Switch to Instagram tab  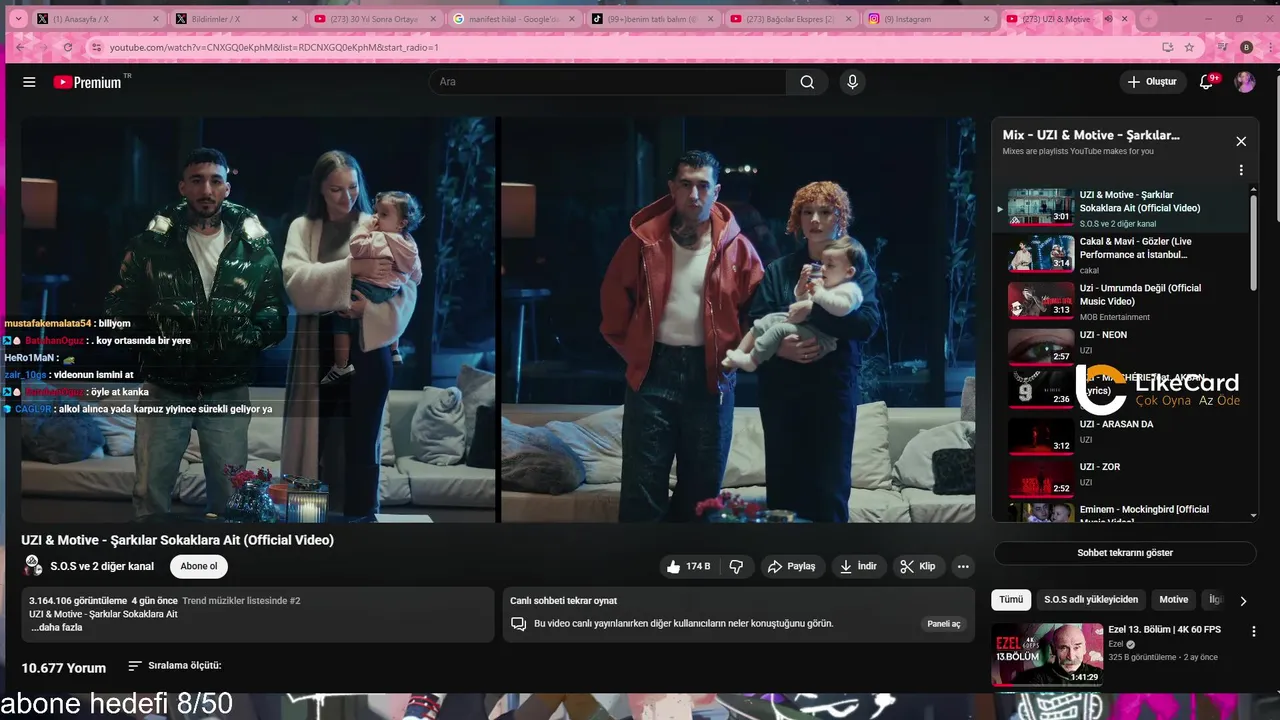pos(928,19)
